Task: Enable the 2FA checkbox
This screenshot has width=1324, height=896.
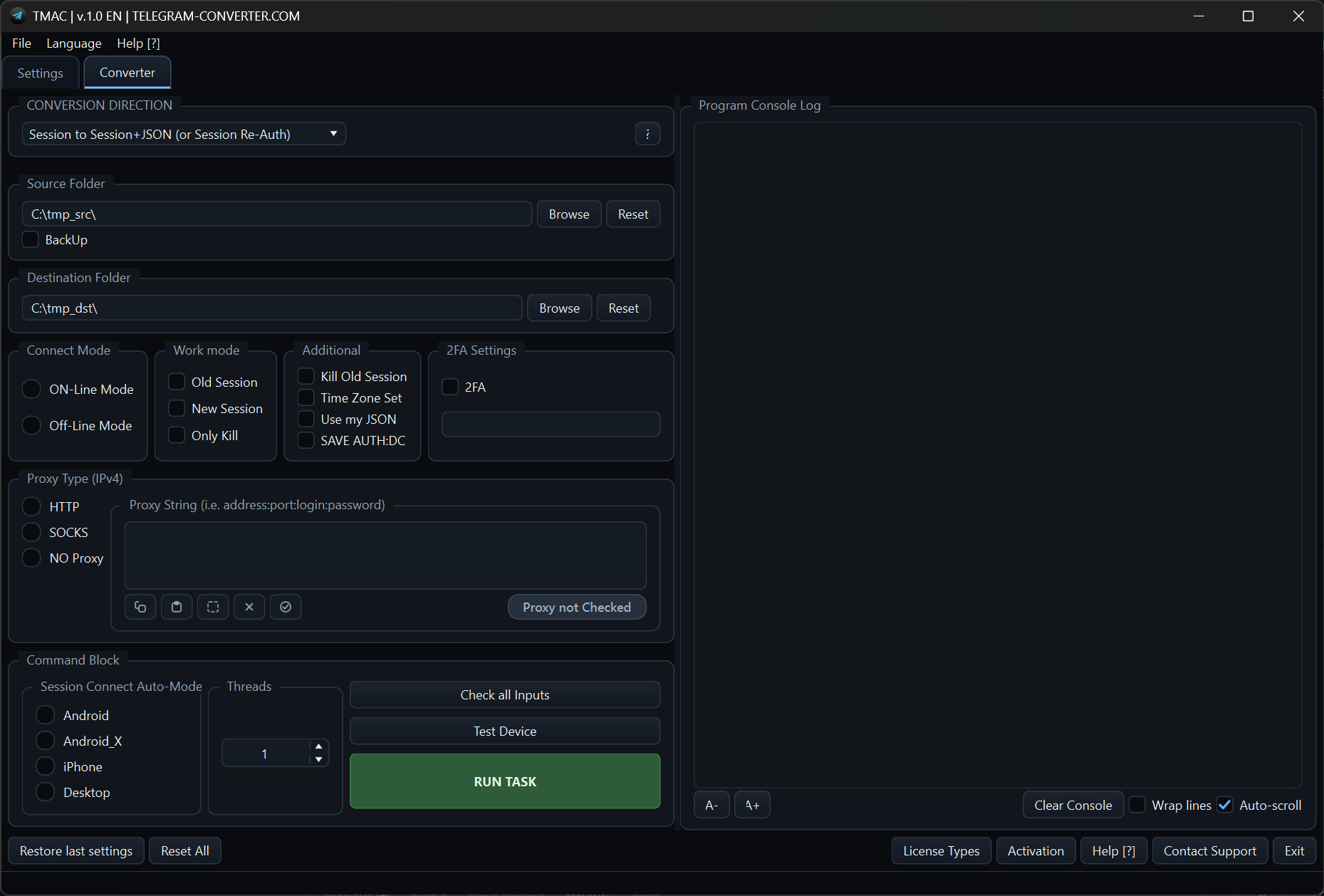Action: [450, 387]
